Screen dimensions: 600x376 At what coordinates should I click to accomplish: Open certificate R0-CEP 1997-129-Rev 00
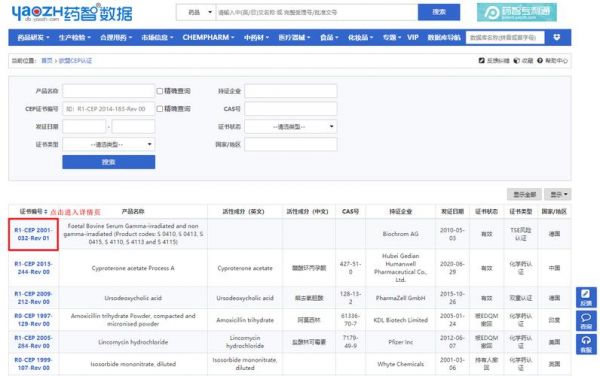click(x=33, y=320)
